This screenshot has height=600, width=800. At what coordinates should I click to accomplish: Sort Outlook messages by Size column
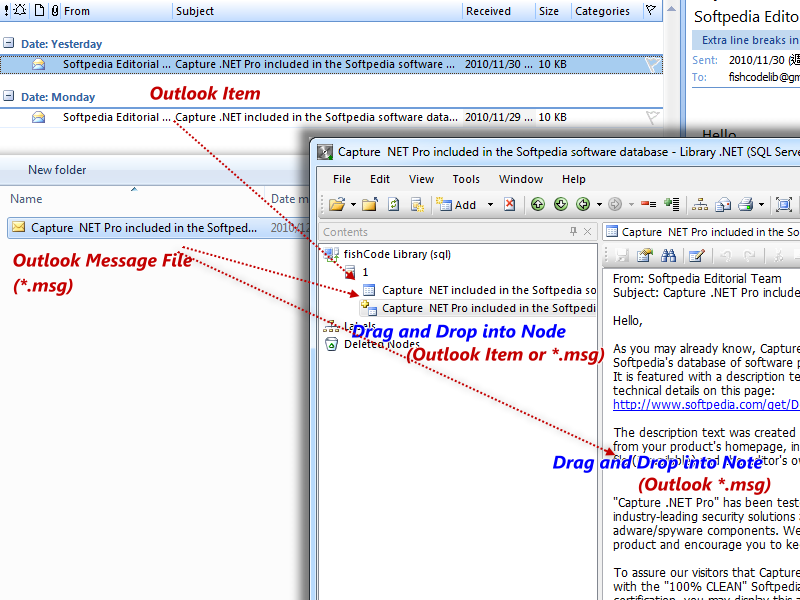[x=554, y=11]
